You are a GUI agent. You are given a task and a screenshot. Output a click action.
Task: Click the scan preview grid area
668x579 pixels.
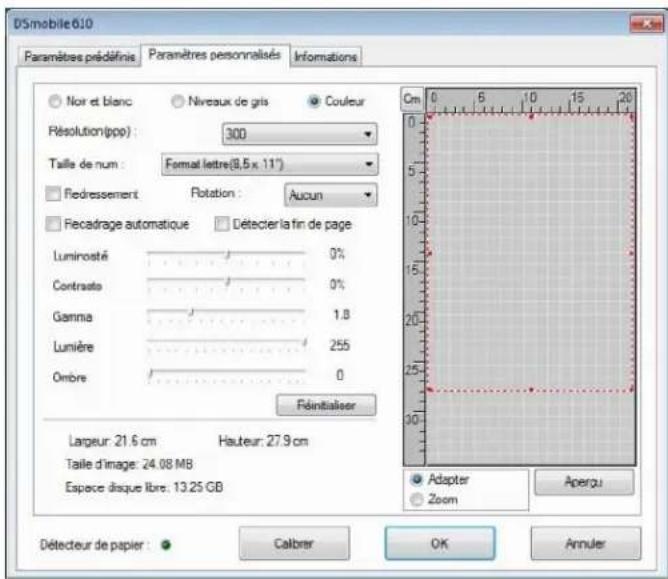click(x=530, y=290)
